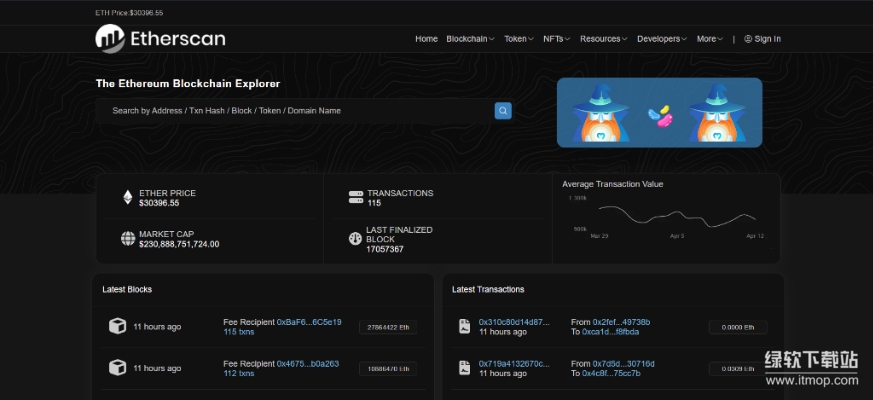
Task: Open fee recipient 0xBaF6...6C5e19 address
Action: (x=309, y=322)
